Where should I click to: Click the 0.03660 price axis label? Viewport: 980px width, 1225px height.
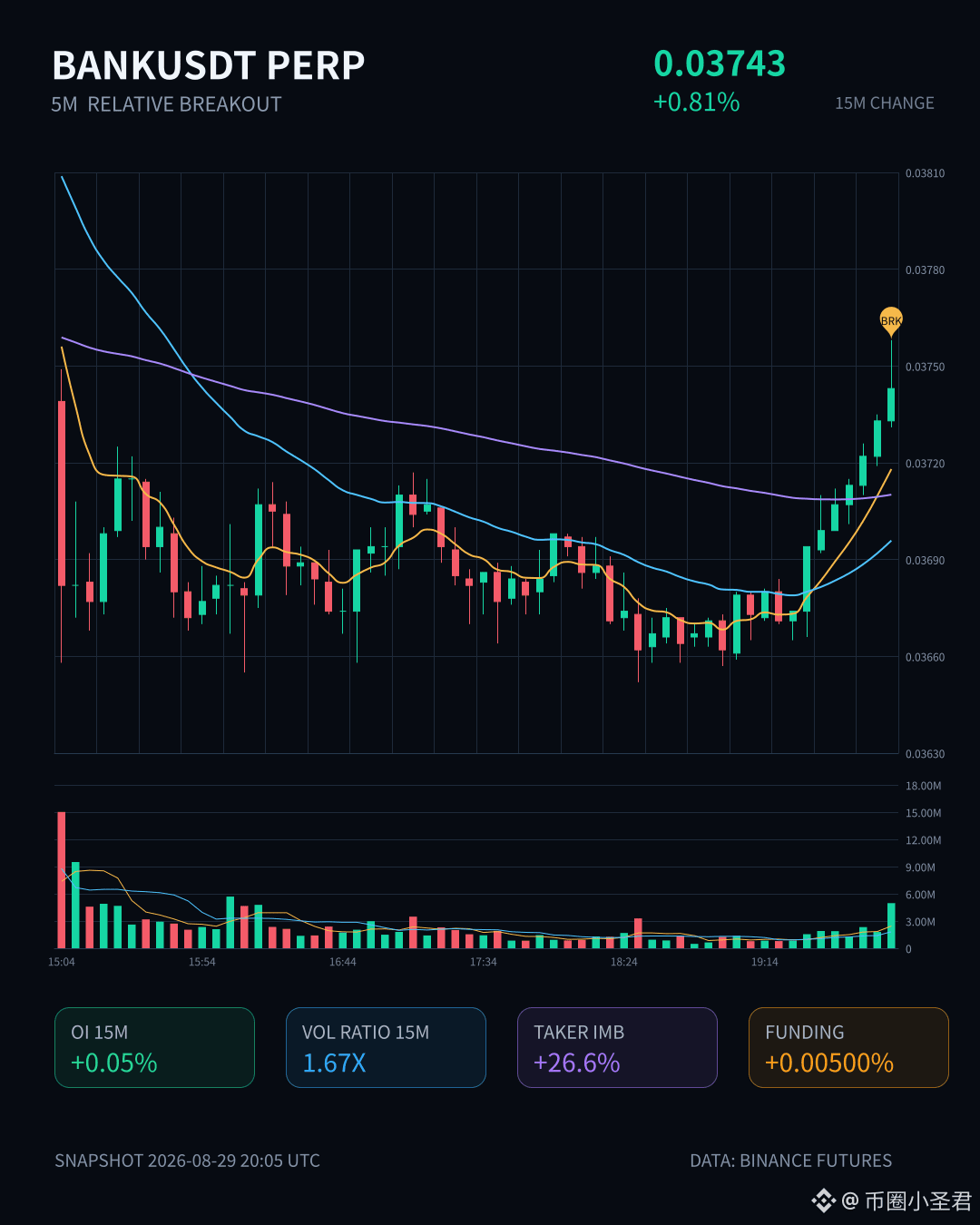point(925,657)
